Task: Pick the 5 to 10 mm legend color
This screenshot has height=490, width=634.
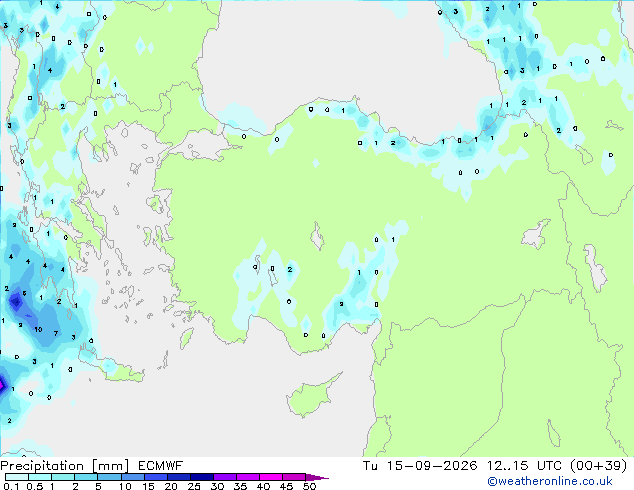Action: 109,477
